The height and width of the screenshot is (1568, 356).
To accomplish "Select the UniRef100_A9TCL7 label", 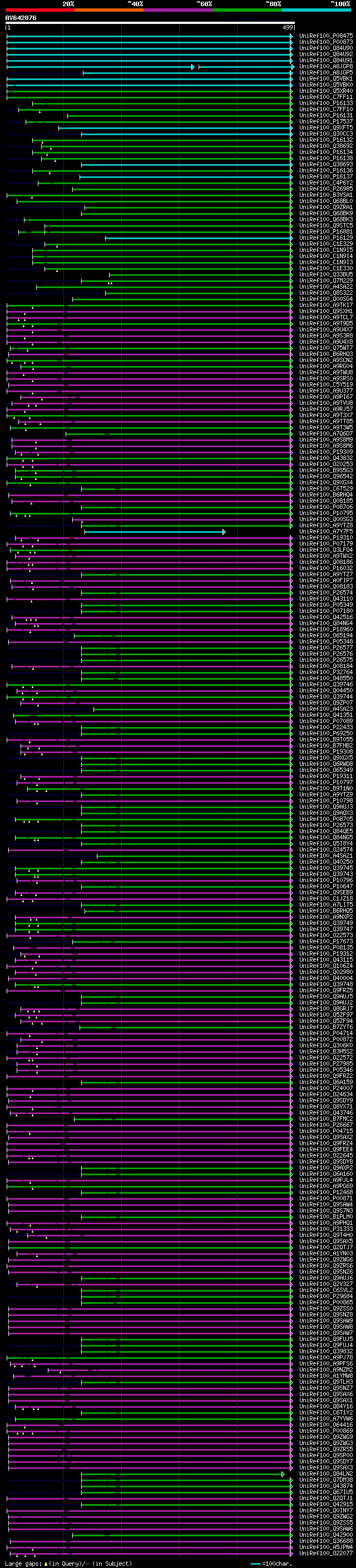I will (326, 317).
